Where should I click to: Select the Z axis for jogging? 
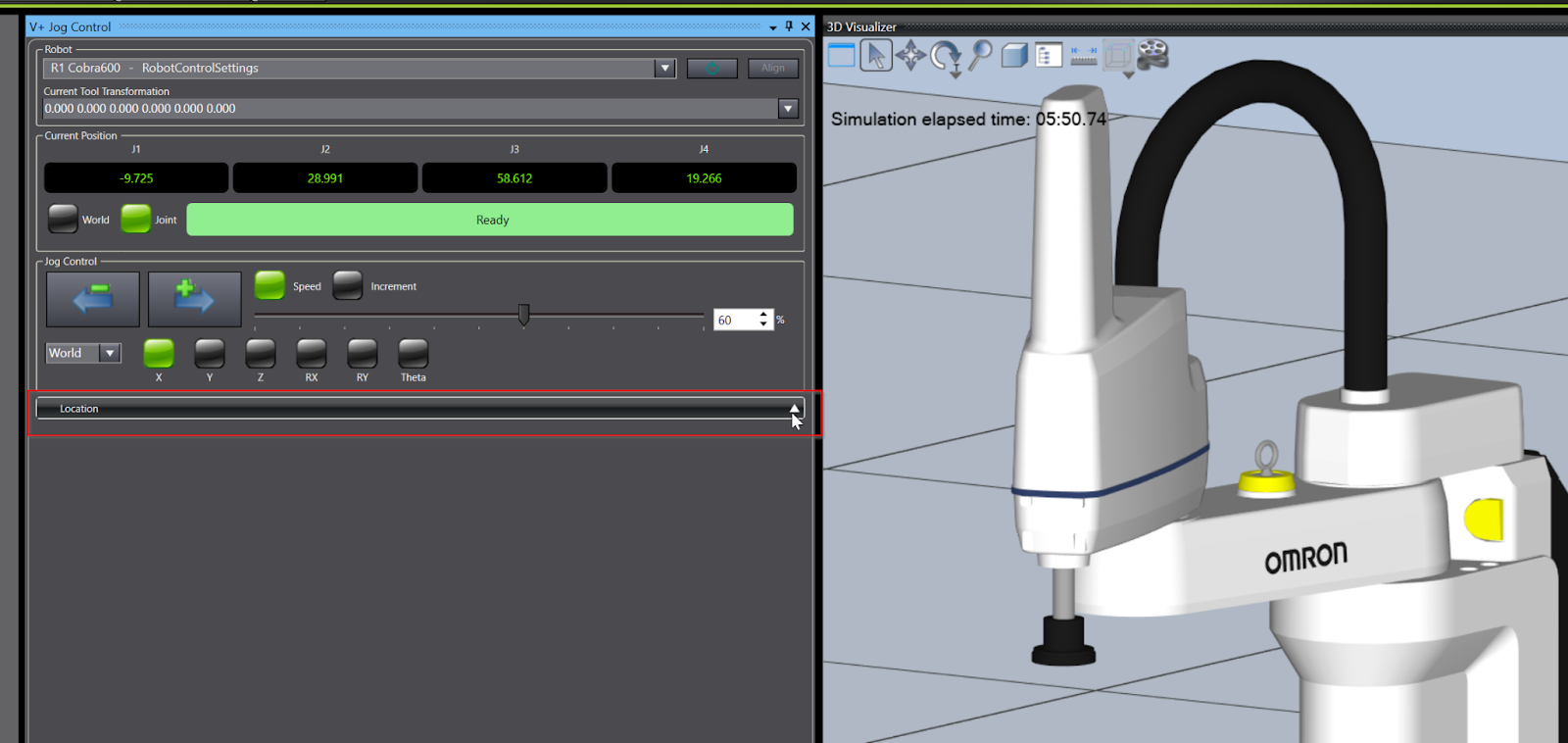[x=261, y=353]
